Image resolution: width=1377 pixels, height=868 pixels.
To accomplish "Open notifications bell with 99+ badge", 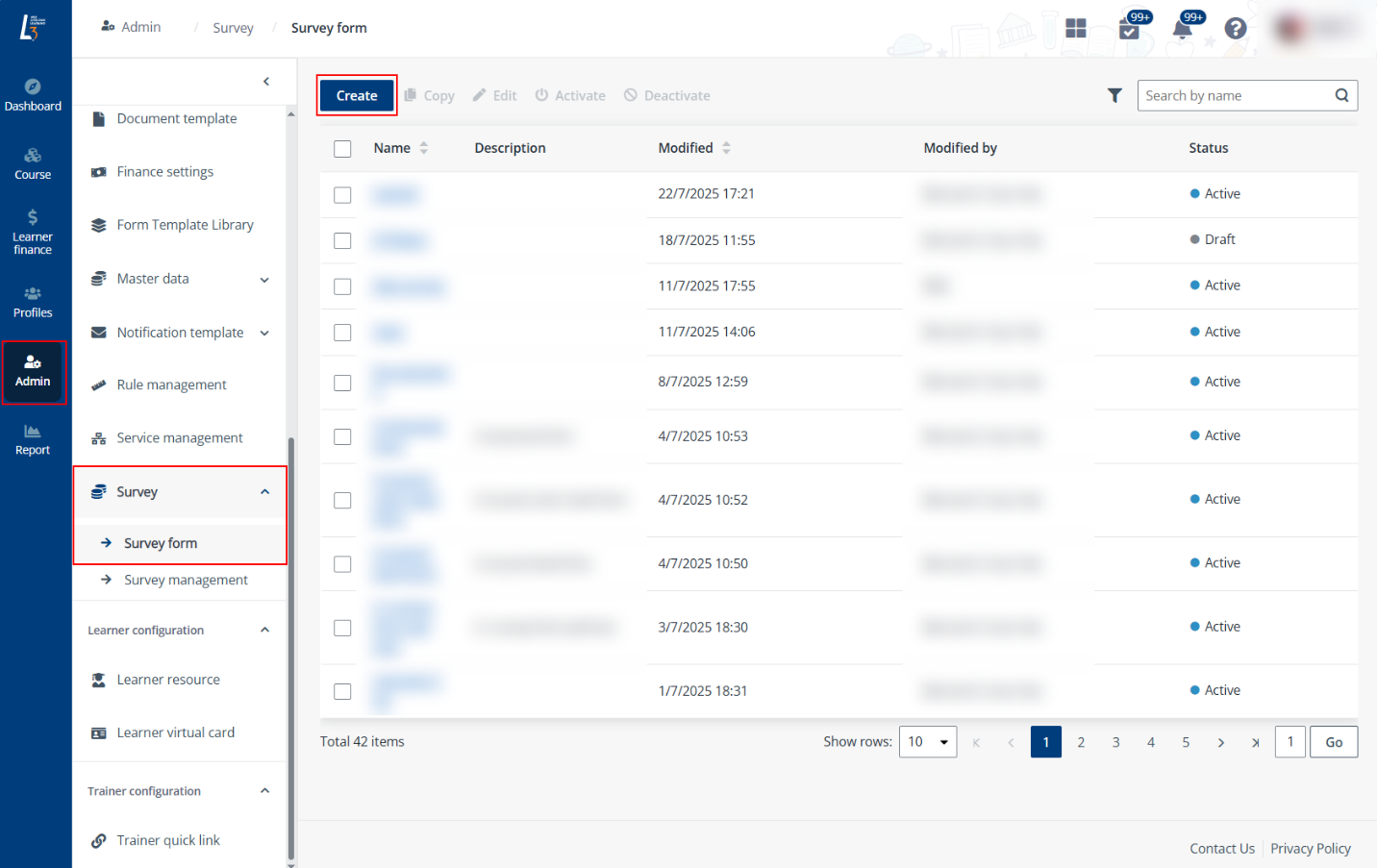I will (x=1182, y=29).
